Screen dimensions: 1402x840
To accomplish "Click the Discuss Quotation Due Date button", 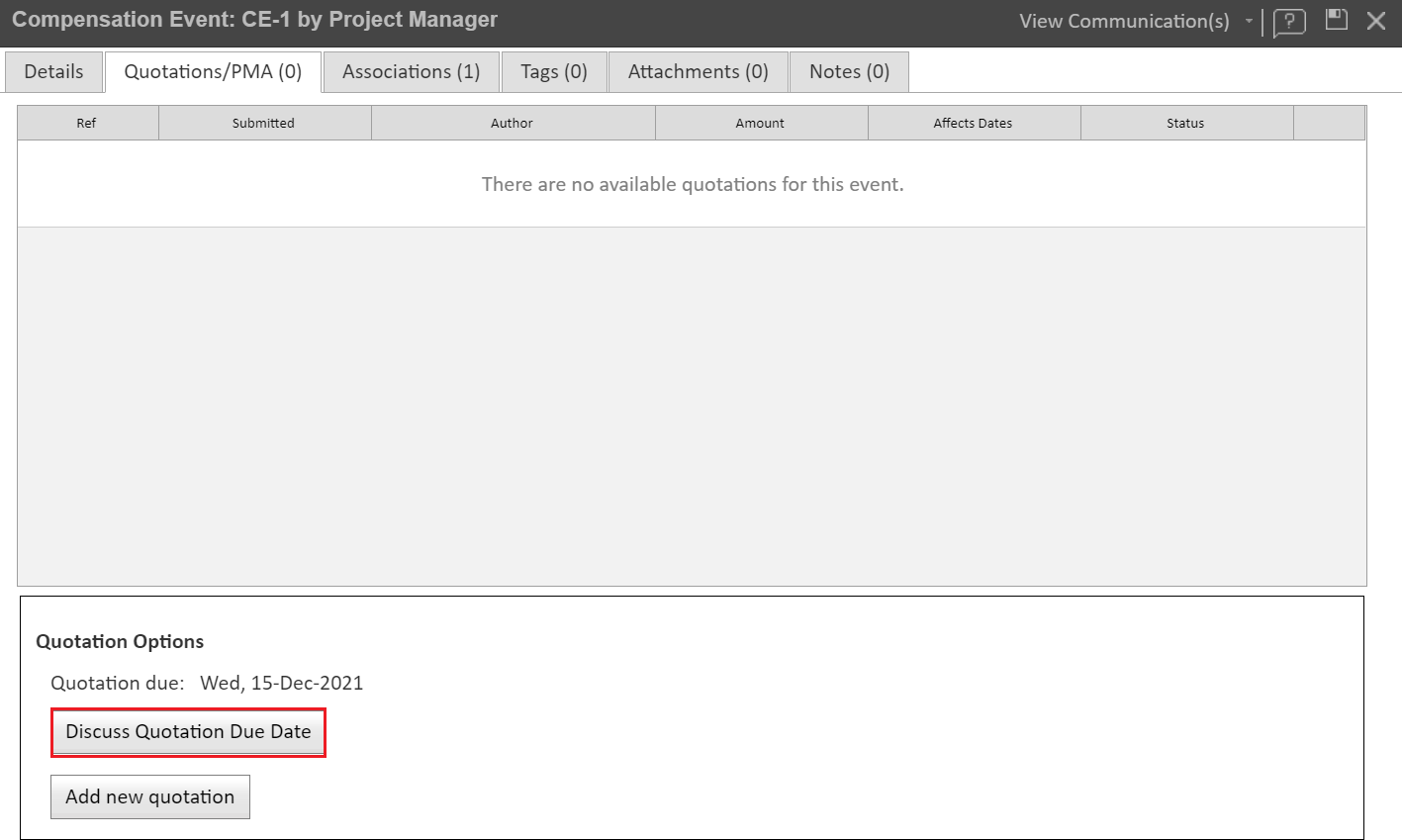I will pos(188,732).
